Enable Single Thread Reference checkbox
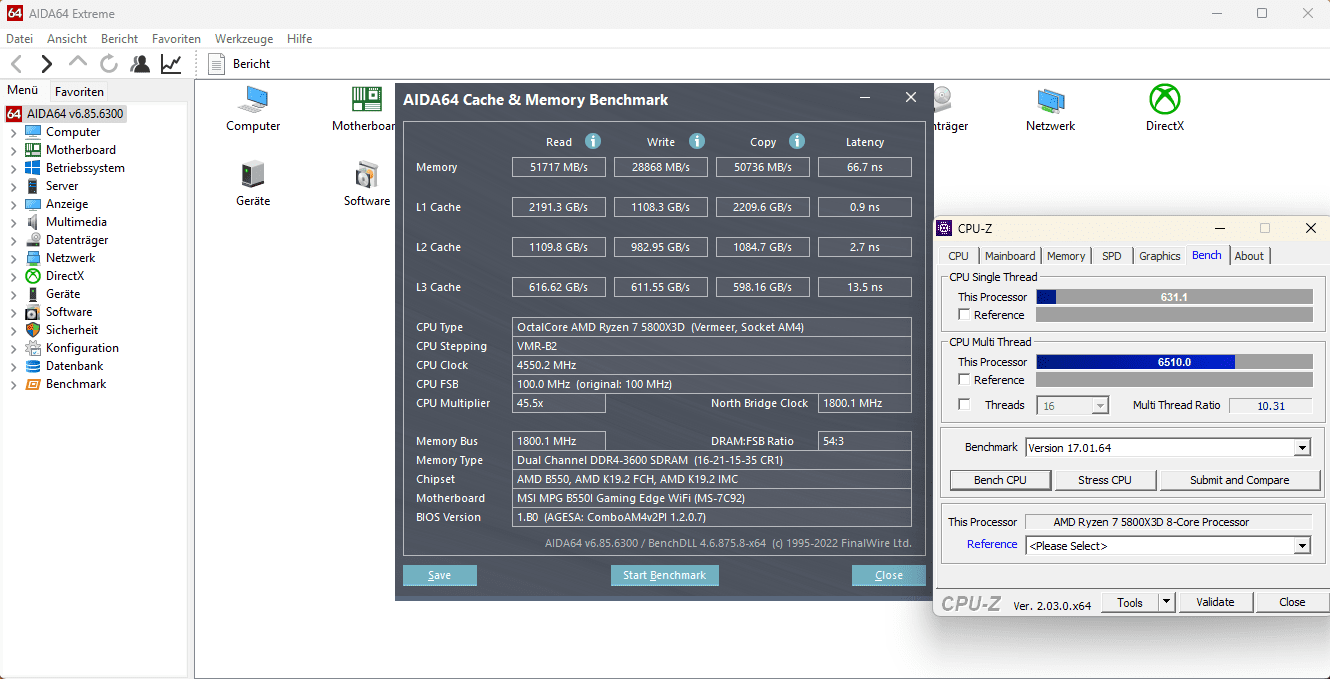The width and height of the screenshot is (1330, 679). [964, 315]
